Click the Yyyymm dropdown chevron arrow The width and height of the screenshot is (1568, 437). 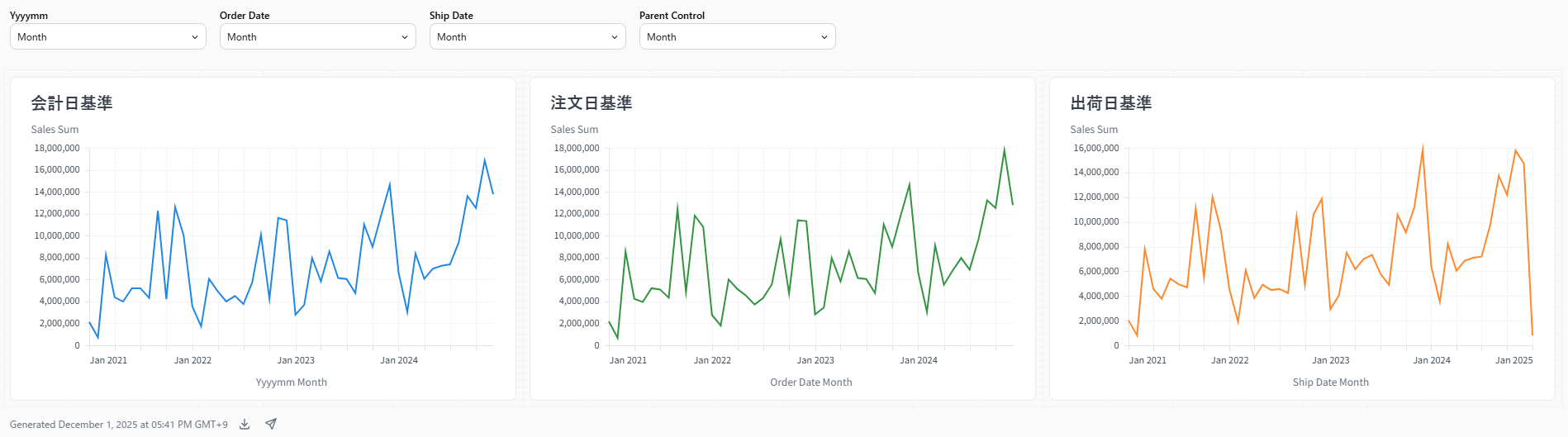(x=195, y=37)
